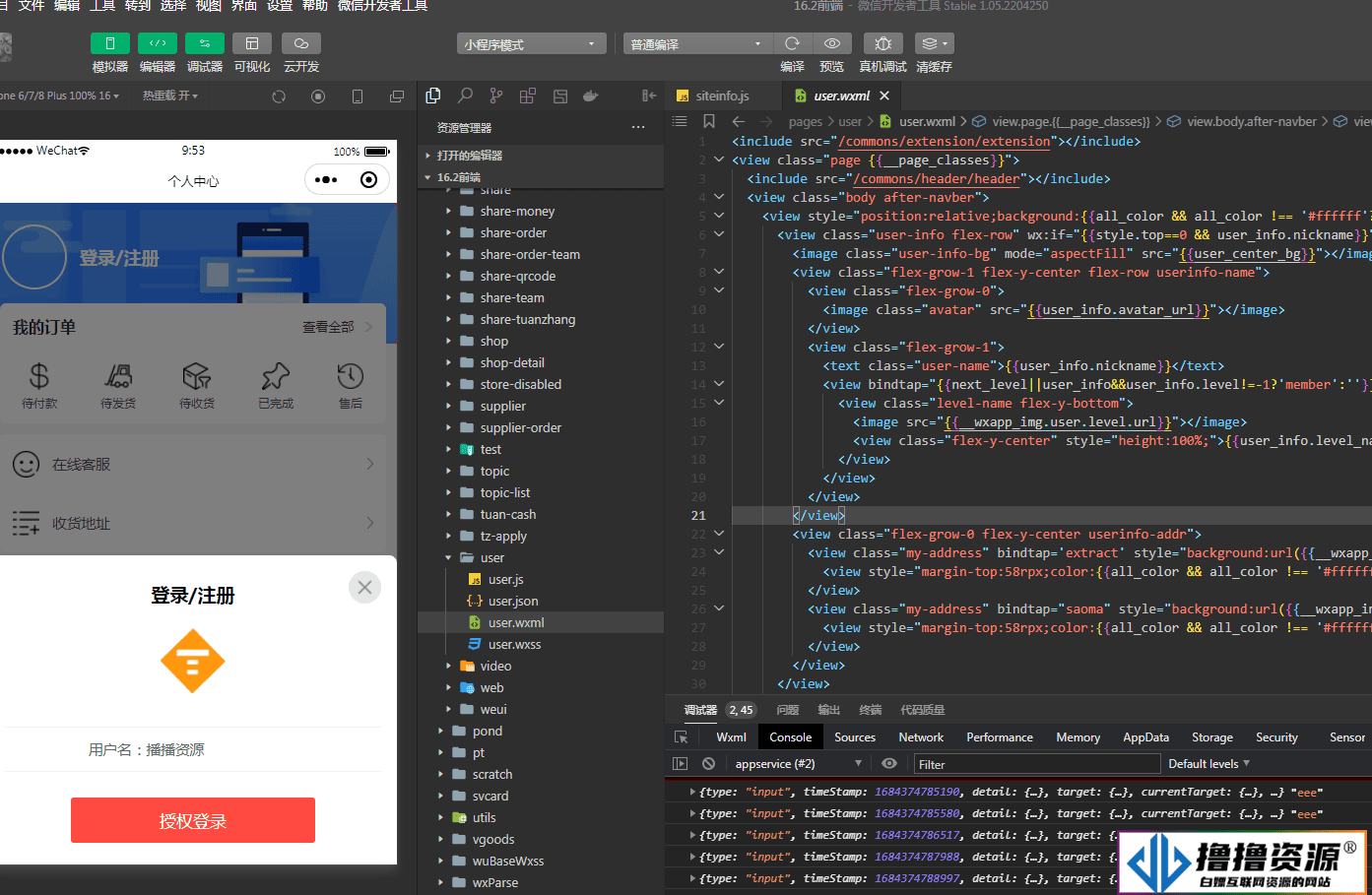Image resolution: width=1372 pixels, height=895 pixels.
Task: Toggle the editor panel button
Action: click(x=158, y=43)
